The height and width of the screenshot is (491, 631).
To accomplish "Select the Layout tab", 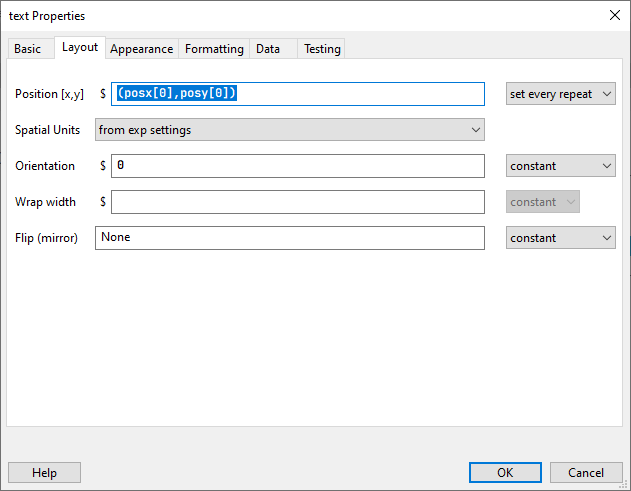I will click(80, 47).
